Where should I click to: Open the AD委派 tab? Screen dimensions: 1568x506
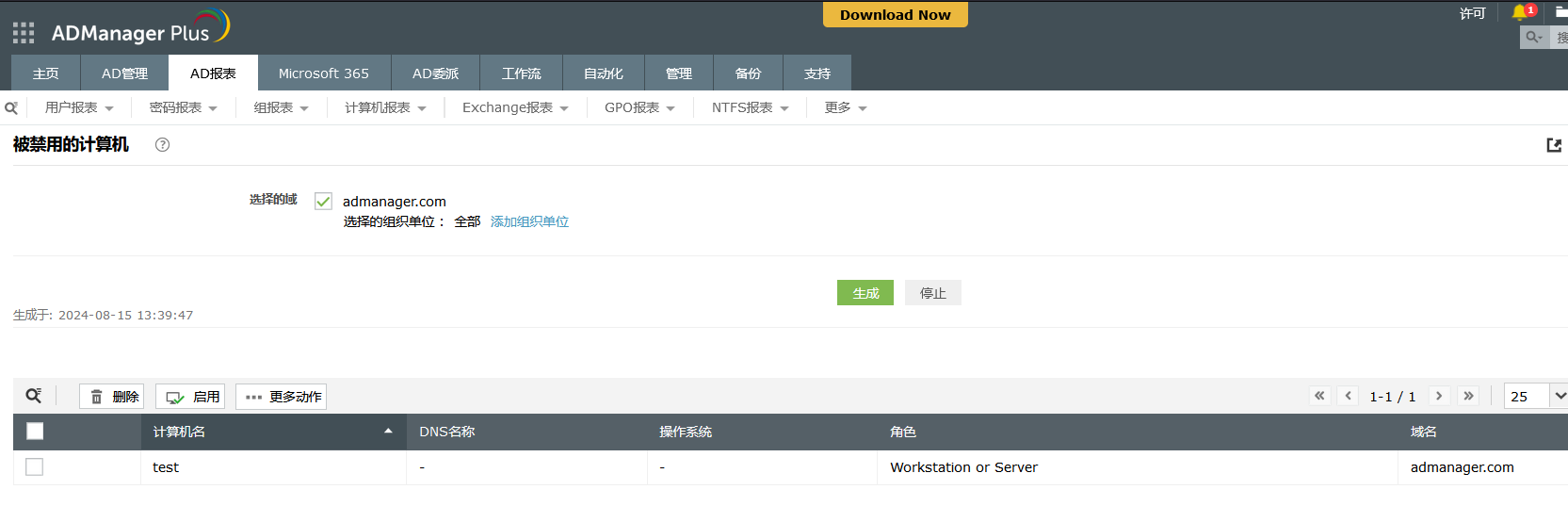pos(436,73)
